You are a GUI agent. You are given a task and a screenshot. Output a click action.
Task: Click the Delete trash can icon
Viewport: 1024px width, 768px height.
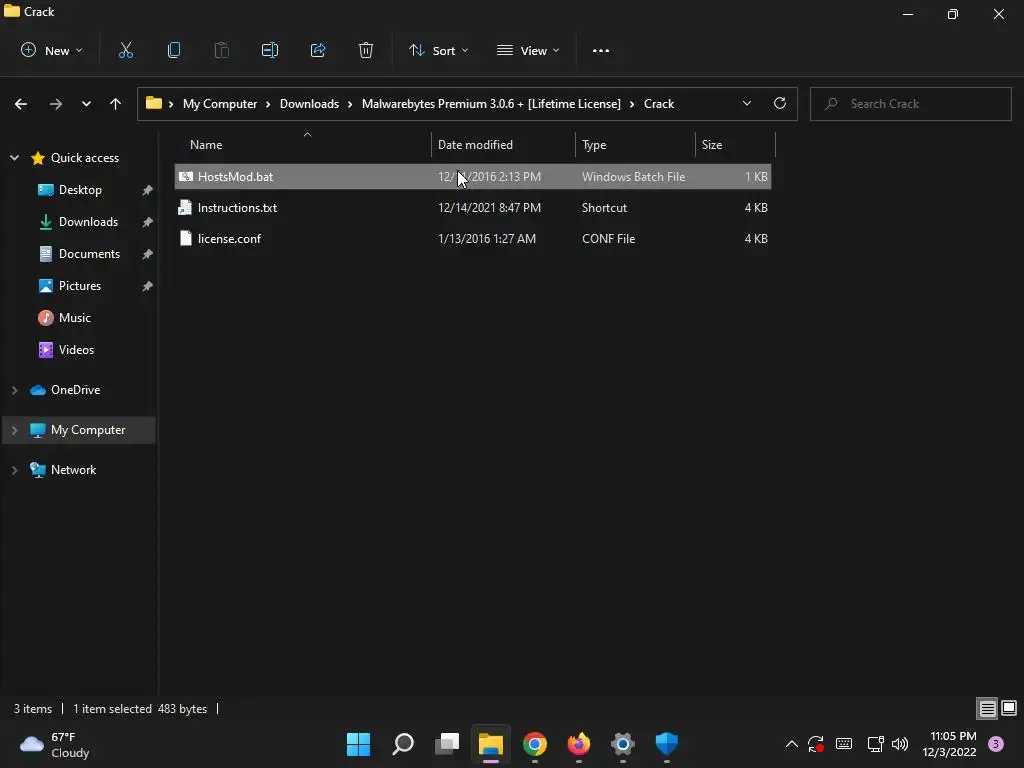pos(366,50)
